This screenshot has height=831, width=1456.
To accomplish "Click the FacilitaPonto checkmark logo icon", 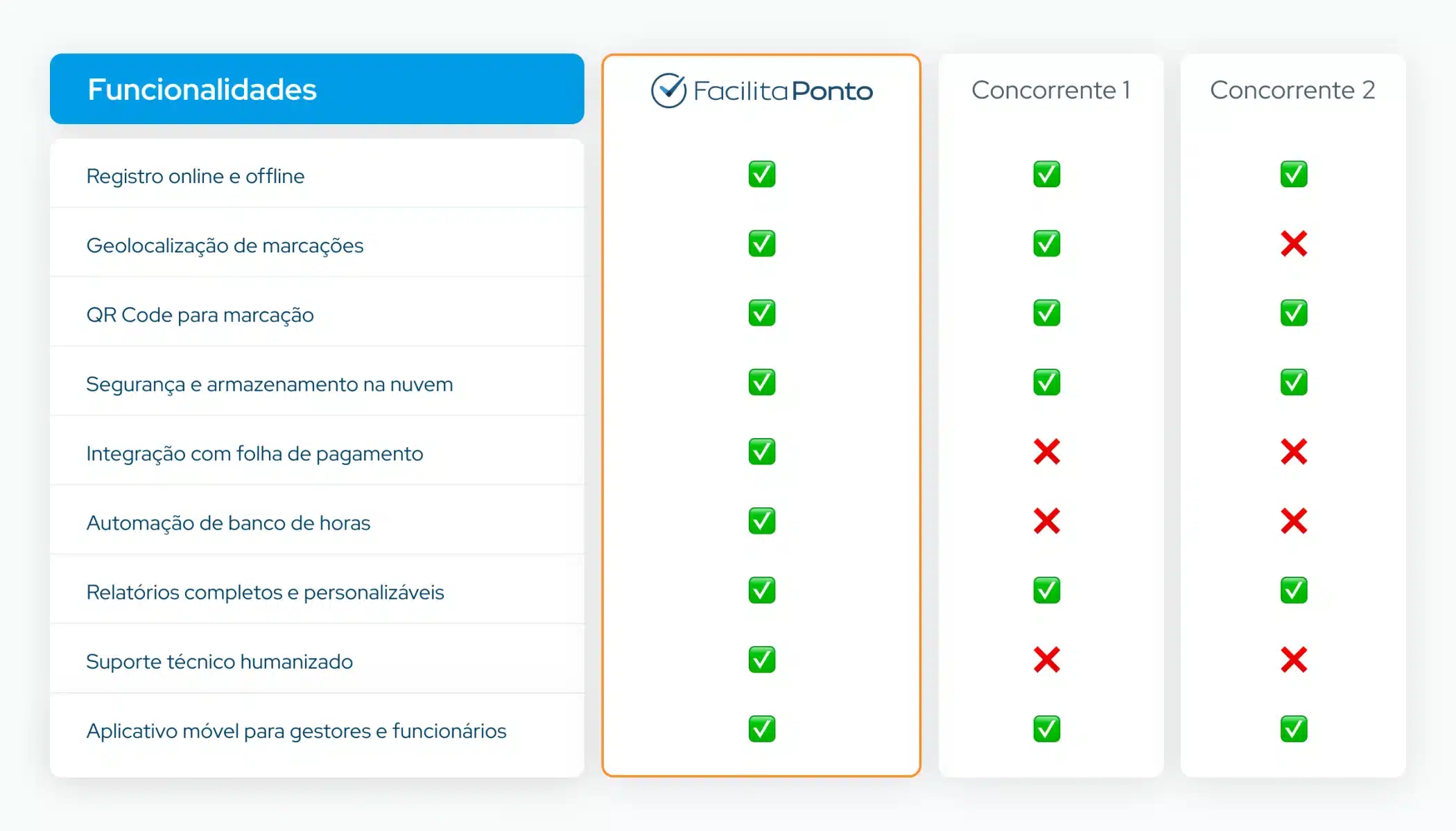I will coord(668,90).
